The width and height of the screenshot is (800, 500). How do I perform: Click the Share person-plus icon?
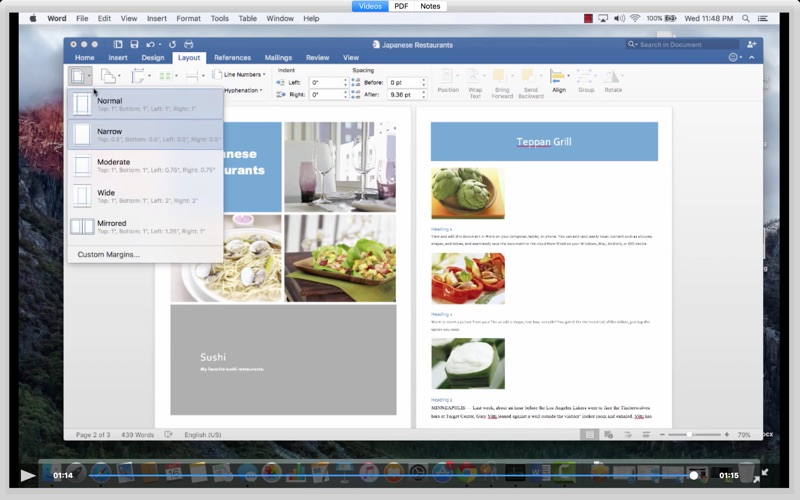pyautogui.click(x=752, y=44)
